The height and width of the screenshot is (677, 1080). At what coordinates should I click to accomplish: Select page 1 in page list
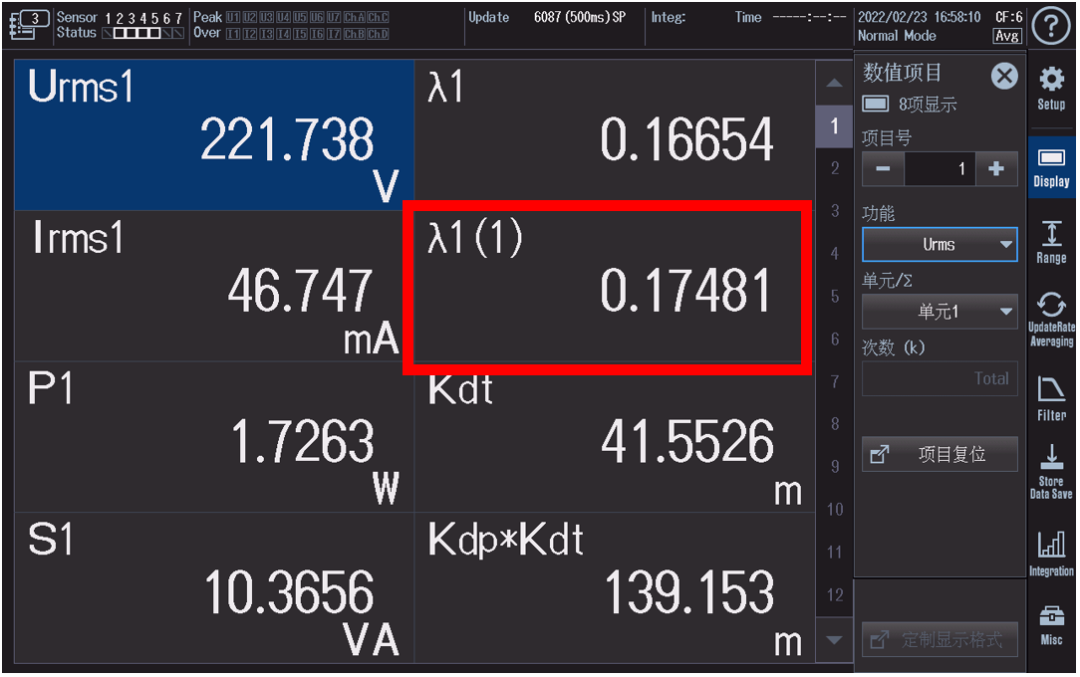pyautogui.click(x=834, y=126)
